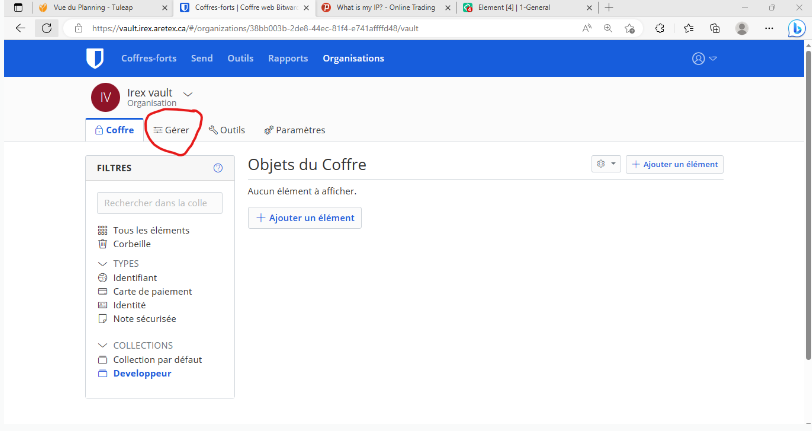Open a new browser tab

click(609, 8)
